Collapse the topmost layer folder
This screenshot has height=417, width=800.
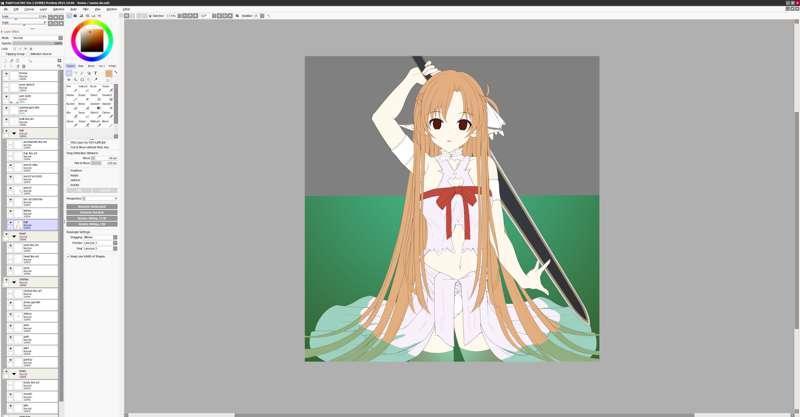(14, 133)
